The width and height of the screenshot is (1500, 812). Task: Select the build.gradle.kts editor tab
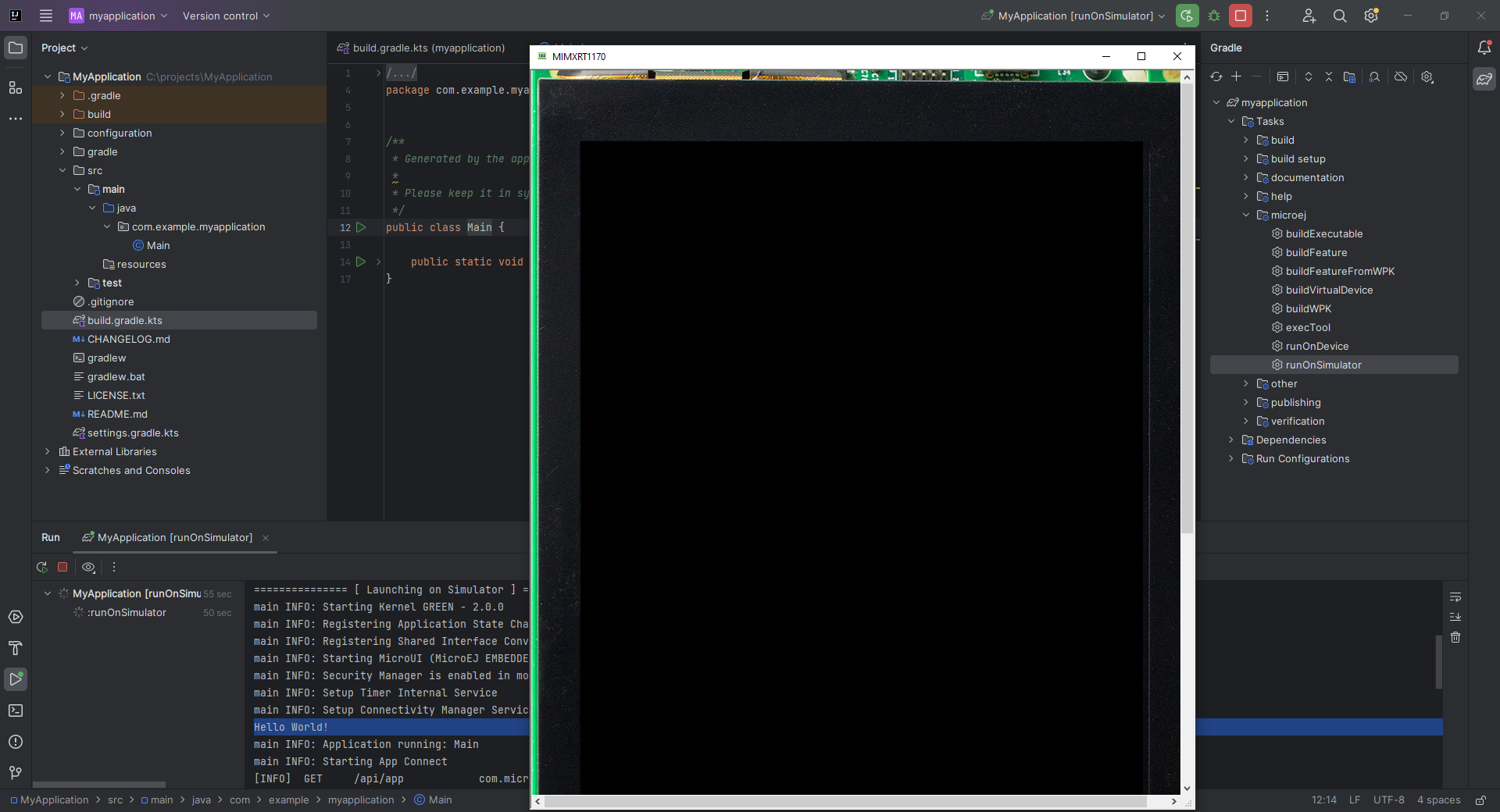point(428,48)
